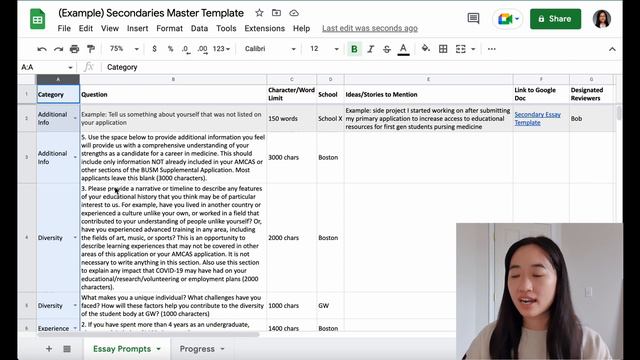The width and height of the screenshot is (640, 360).
Task: Open the zoom 75% dropdown
Action: click(124, 49)
